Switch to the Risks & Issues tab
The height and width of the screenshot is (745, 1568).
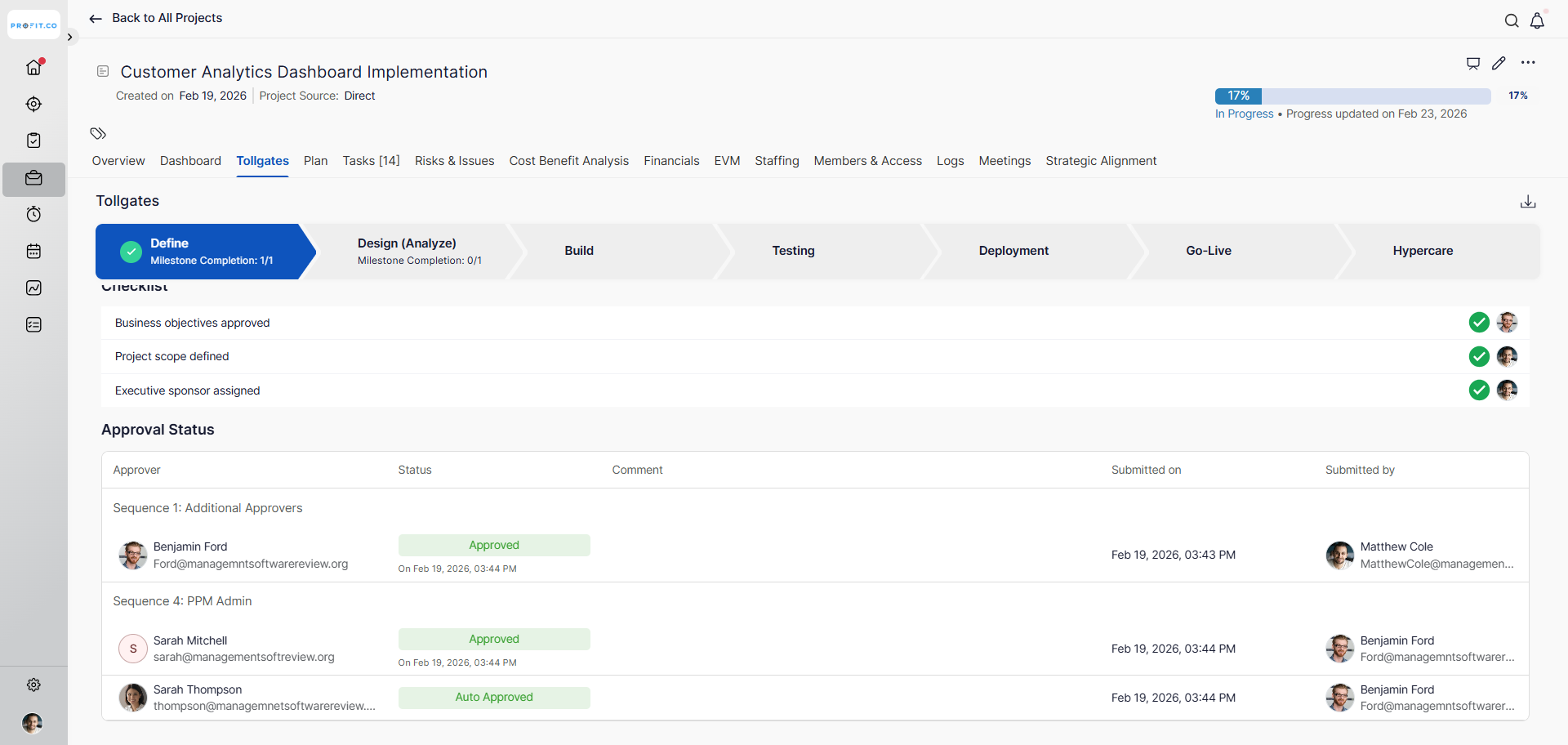coord(454,161)
